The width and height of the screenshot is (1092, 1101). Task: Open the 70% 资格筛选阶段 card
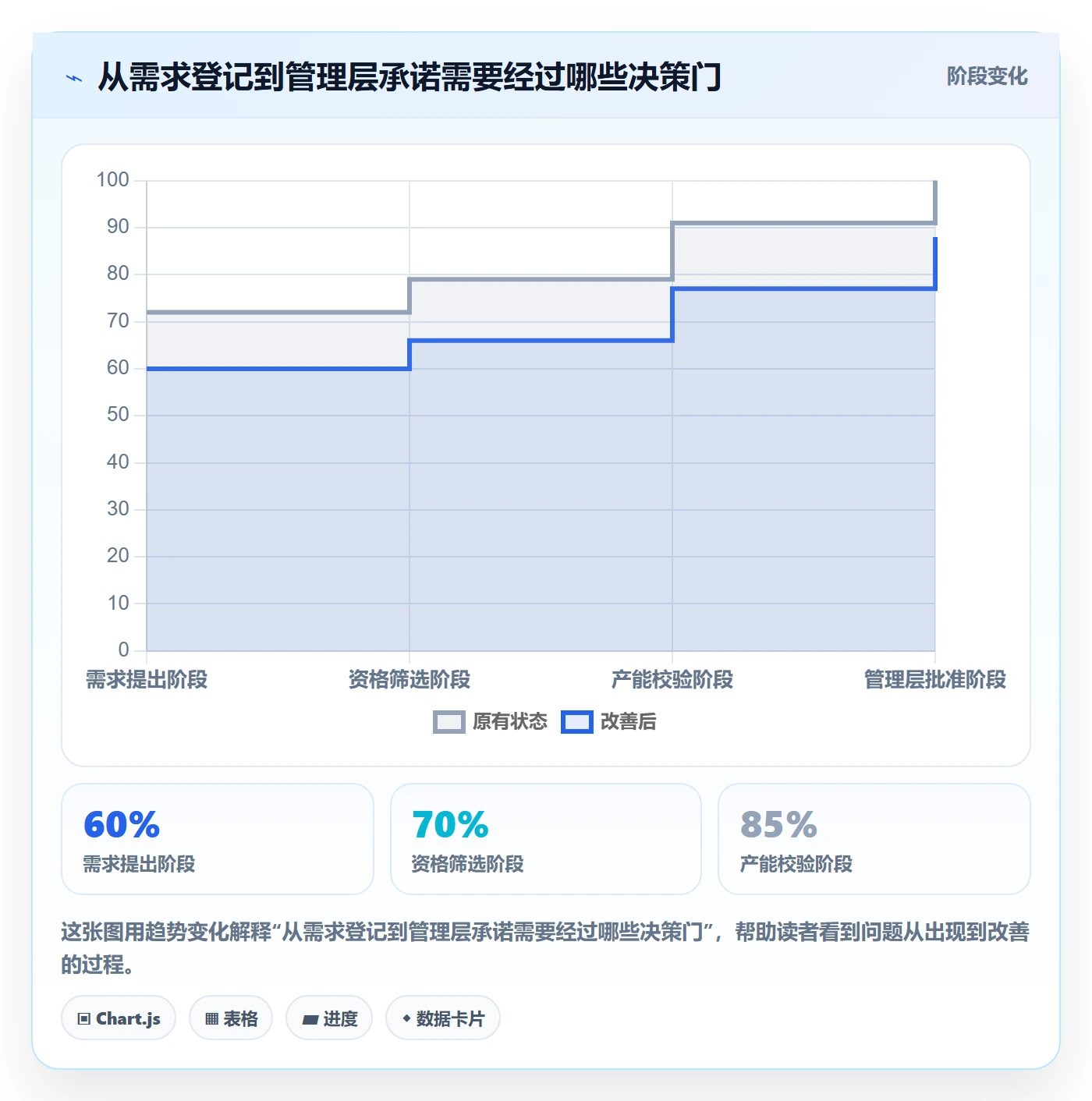546,839
